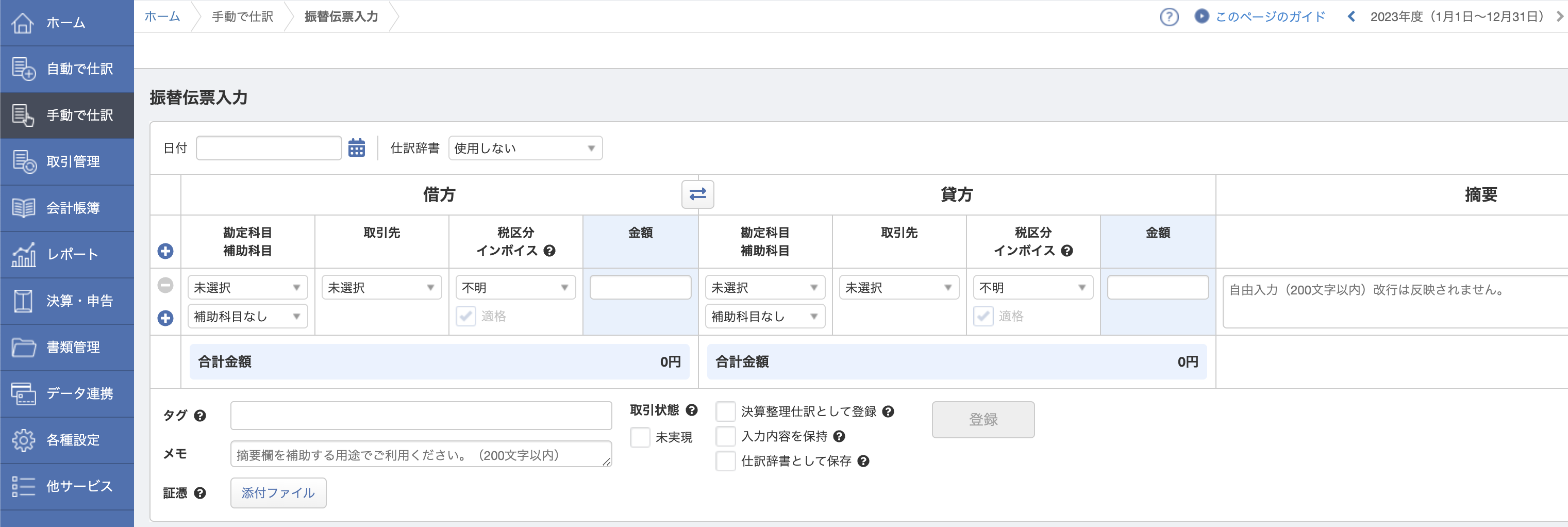The image size is (1568, 527).
Task: Open help icon beside 取引状態
Action: point(692,410)
